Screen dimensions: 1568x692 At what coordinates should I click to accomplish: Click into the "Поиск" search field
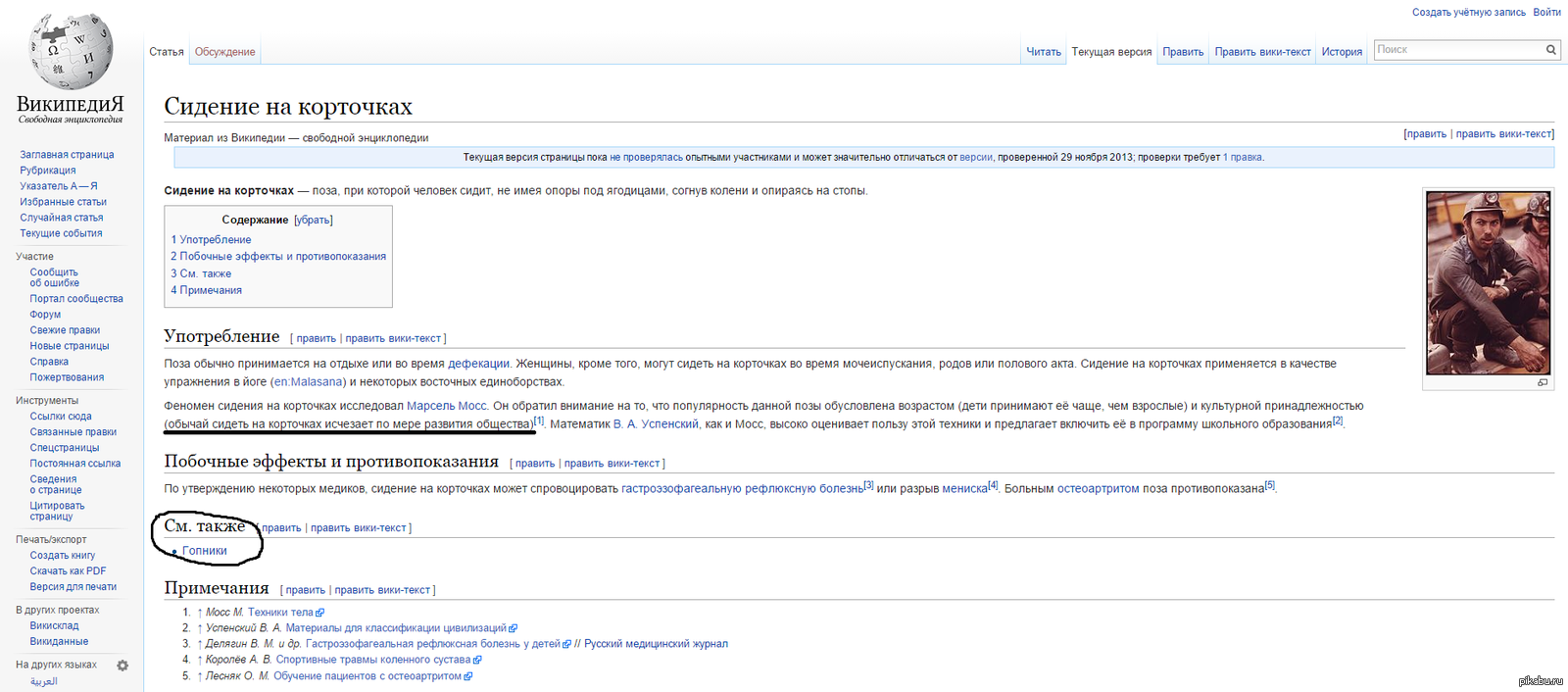(1457, 50)
